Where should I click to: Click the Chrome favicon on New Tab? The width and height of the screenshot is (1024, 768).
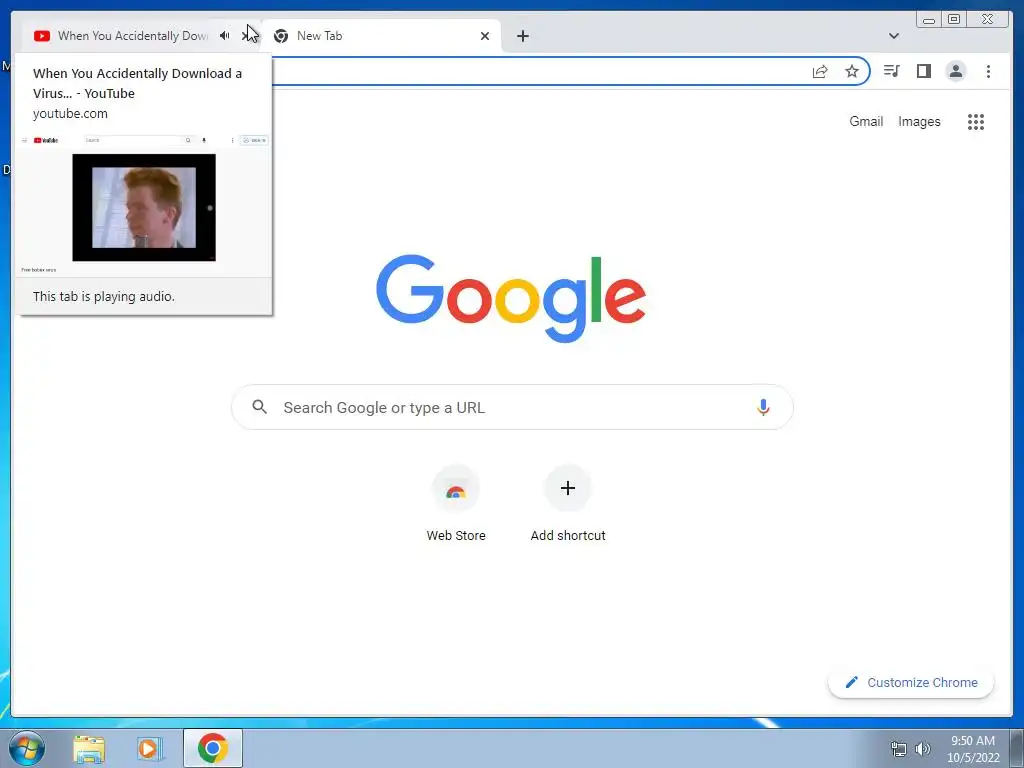[281, 36]
